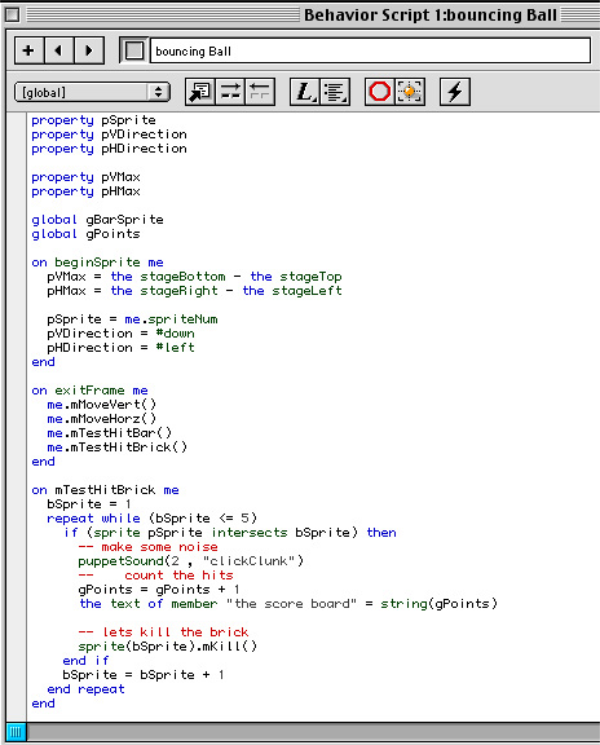Open the Categorized Lingo menu icon

click(335, 92)
